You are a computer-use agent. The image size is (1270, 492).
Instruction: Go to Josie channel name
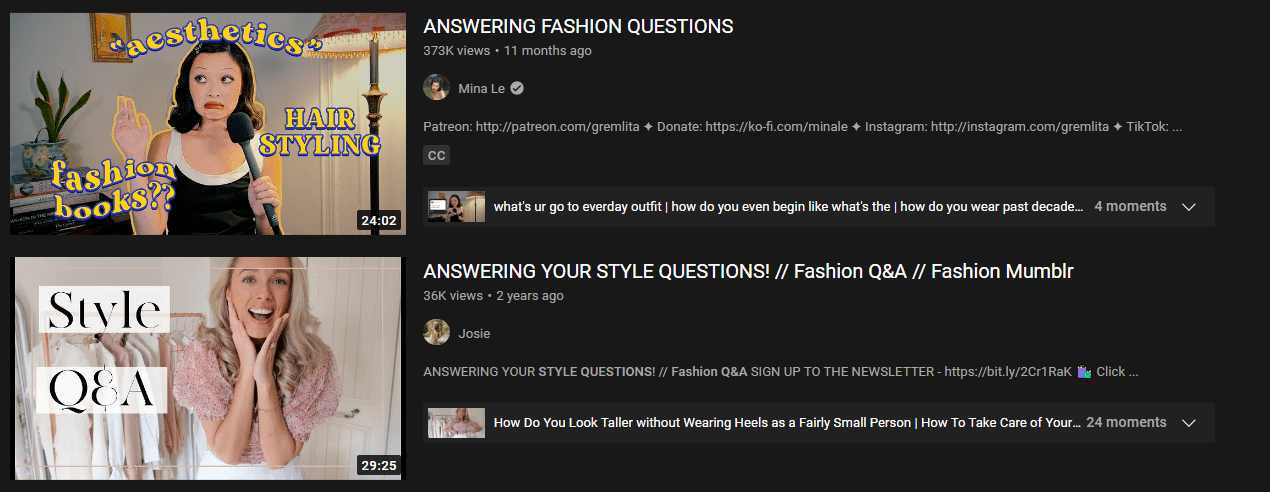[x=474, y=334]
